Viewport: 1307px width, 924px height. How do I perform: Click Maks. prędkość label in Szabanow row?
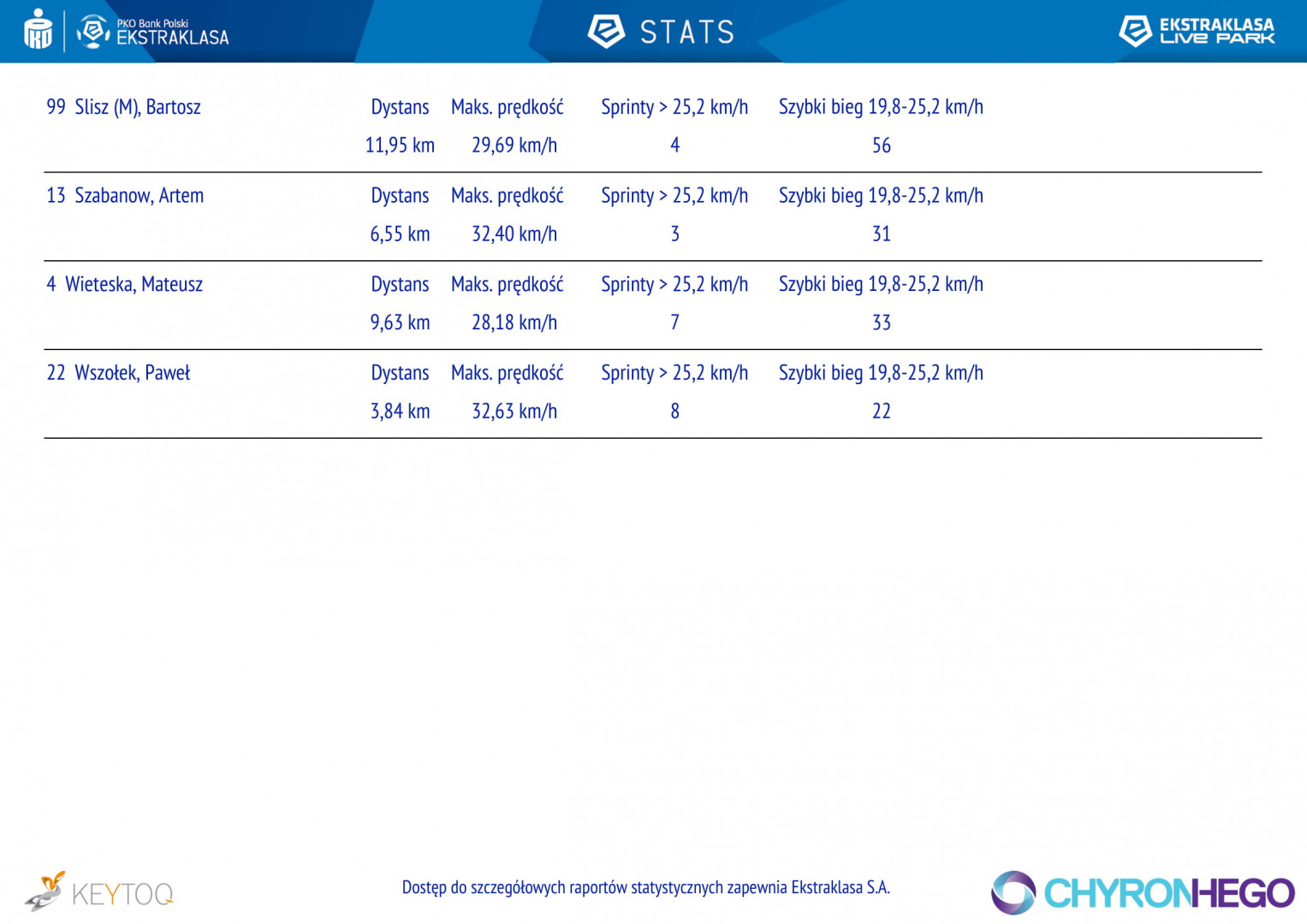click(x=508, y=196)
